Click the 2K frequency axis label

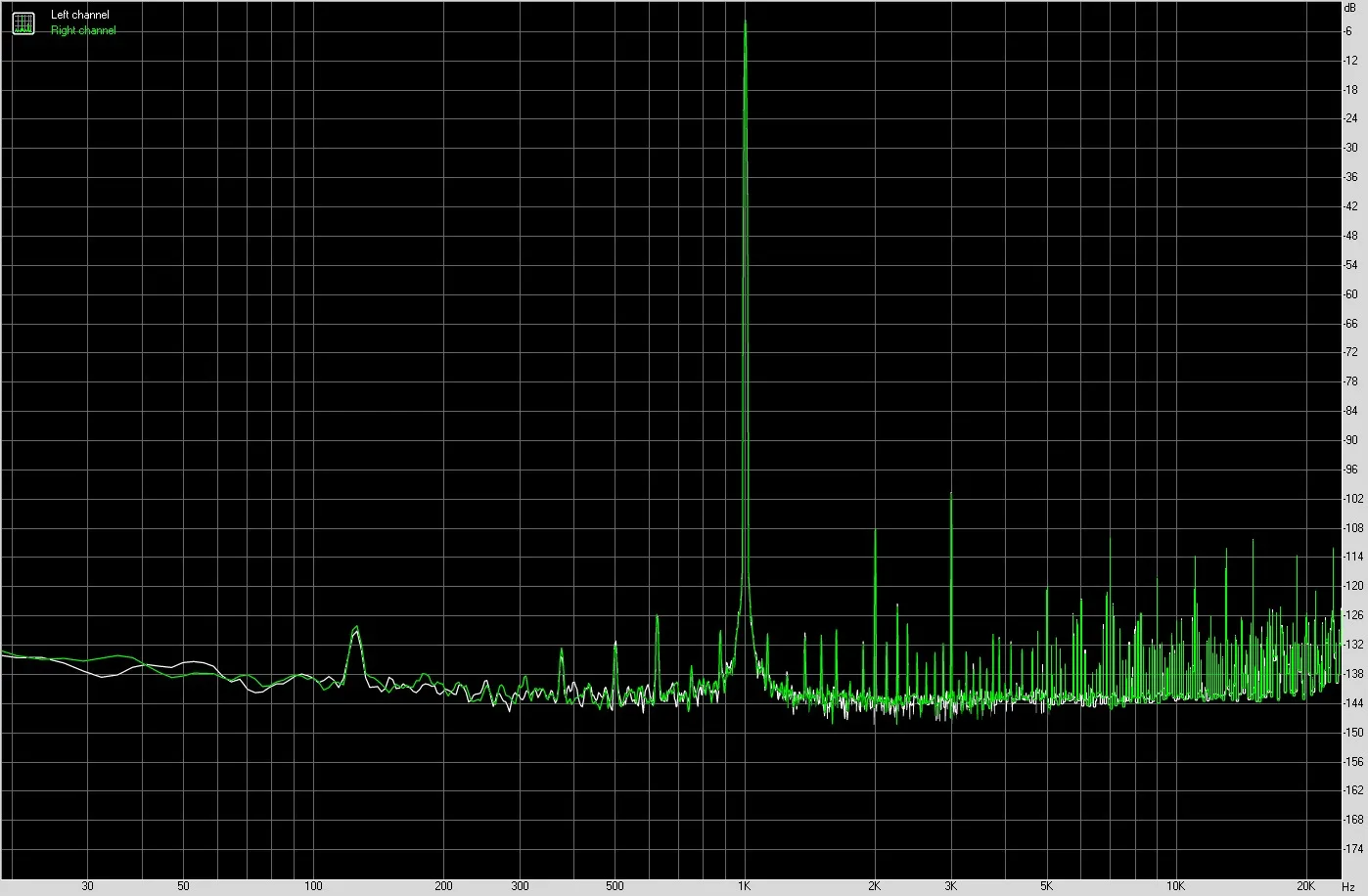tap(875, 886)
